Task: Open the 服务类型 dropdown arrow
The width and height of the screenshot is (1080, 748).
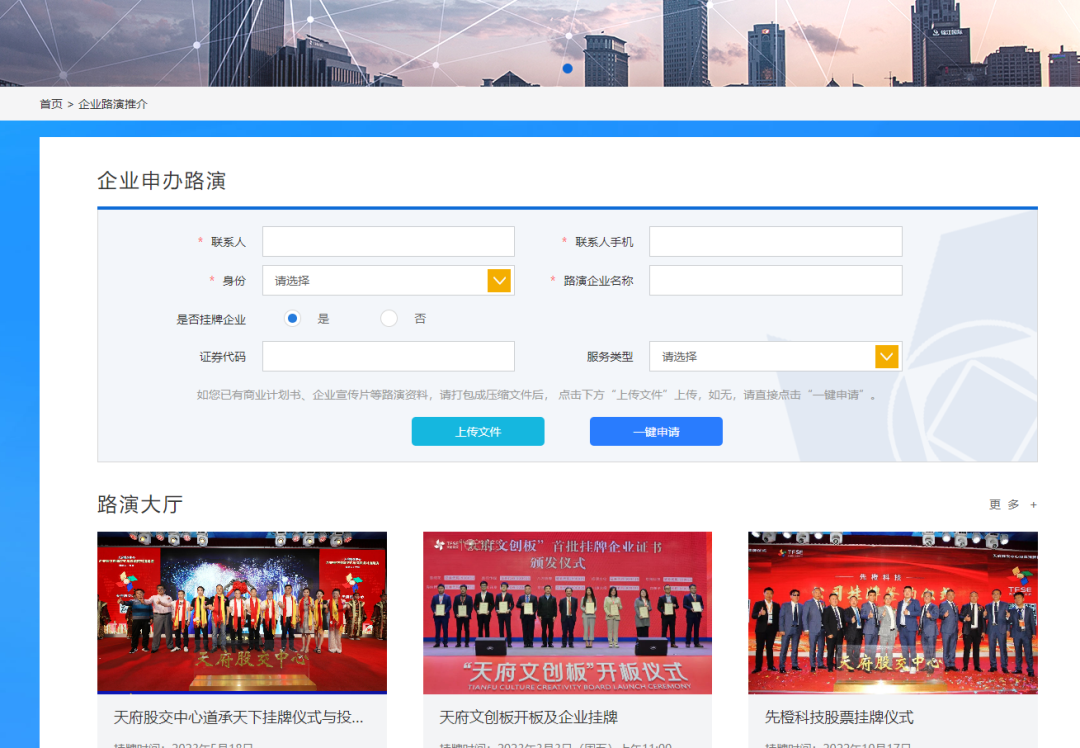Action: [886, 357]
